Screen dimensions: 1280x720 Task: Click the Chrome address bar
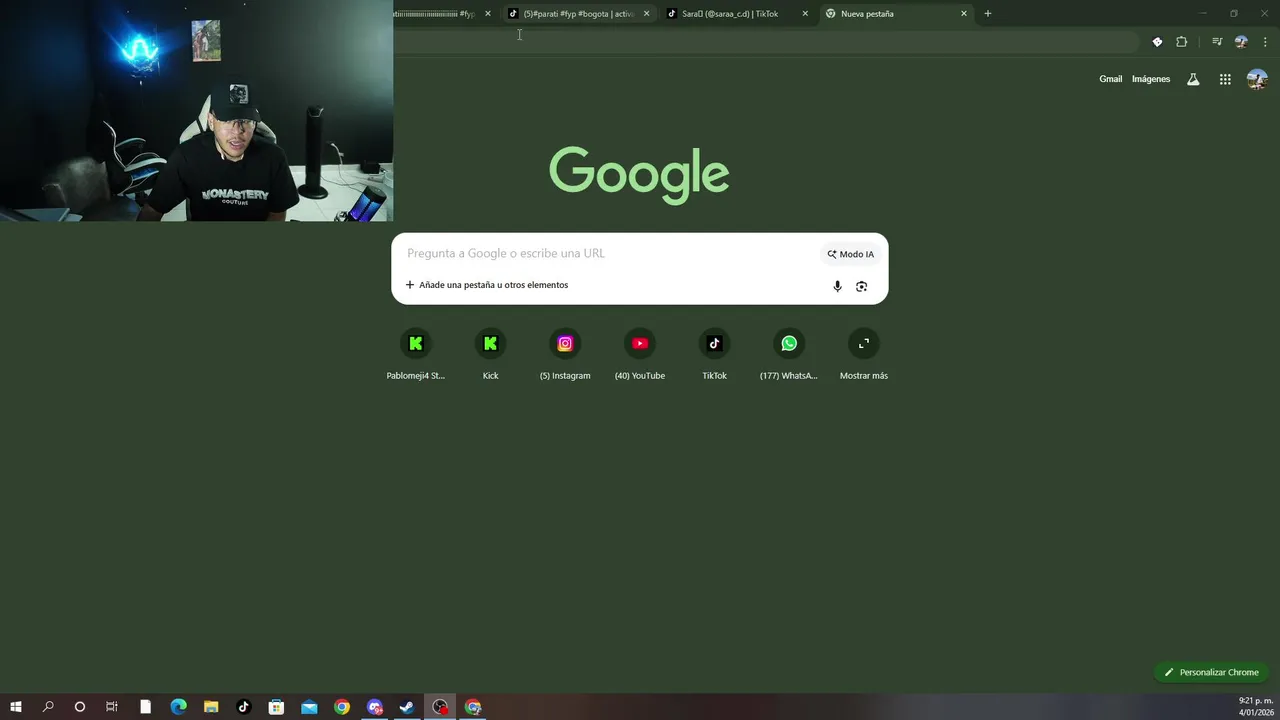765,42
